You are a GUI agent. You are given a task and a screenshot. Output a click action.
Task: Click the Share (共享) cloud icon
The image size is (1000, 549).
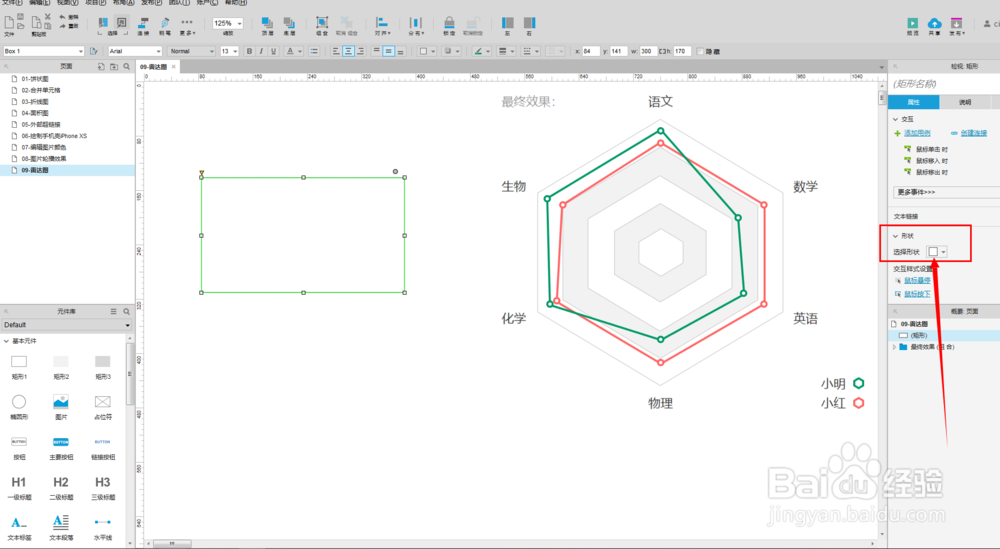click(934, 23)
